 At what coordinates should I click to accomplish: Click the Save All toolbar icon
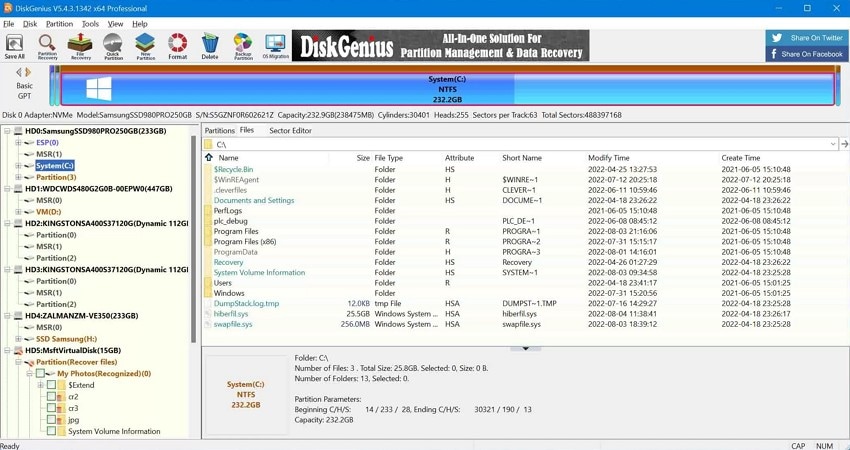pos(15,47)
